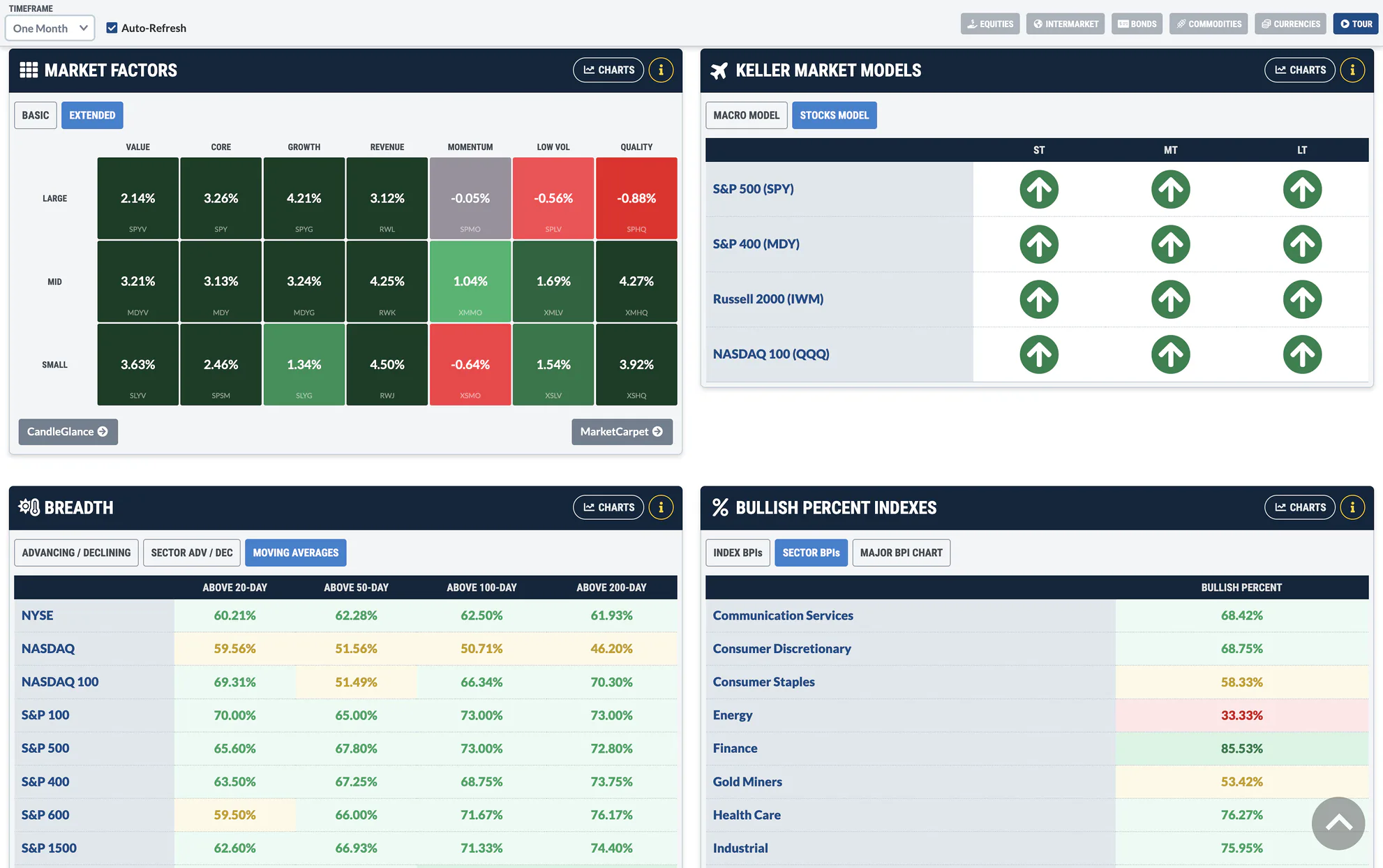
Task: Click S&P 400 (MDY) LT up arrow
Action: (1302, 244)
